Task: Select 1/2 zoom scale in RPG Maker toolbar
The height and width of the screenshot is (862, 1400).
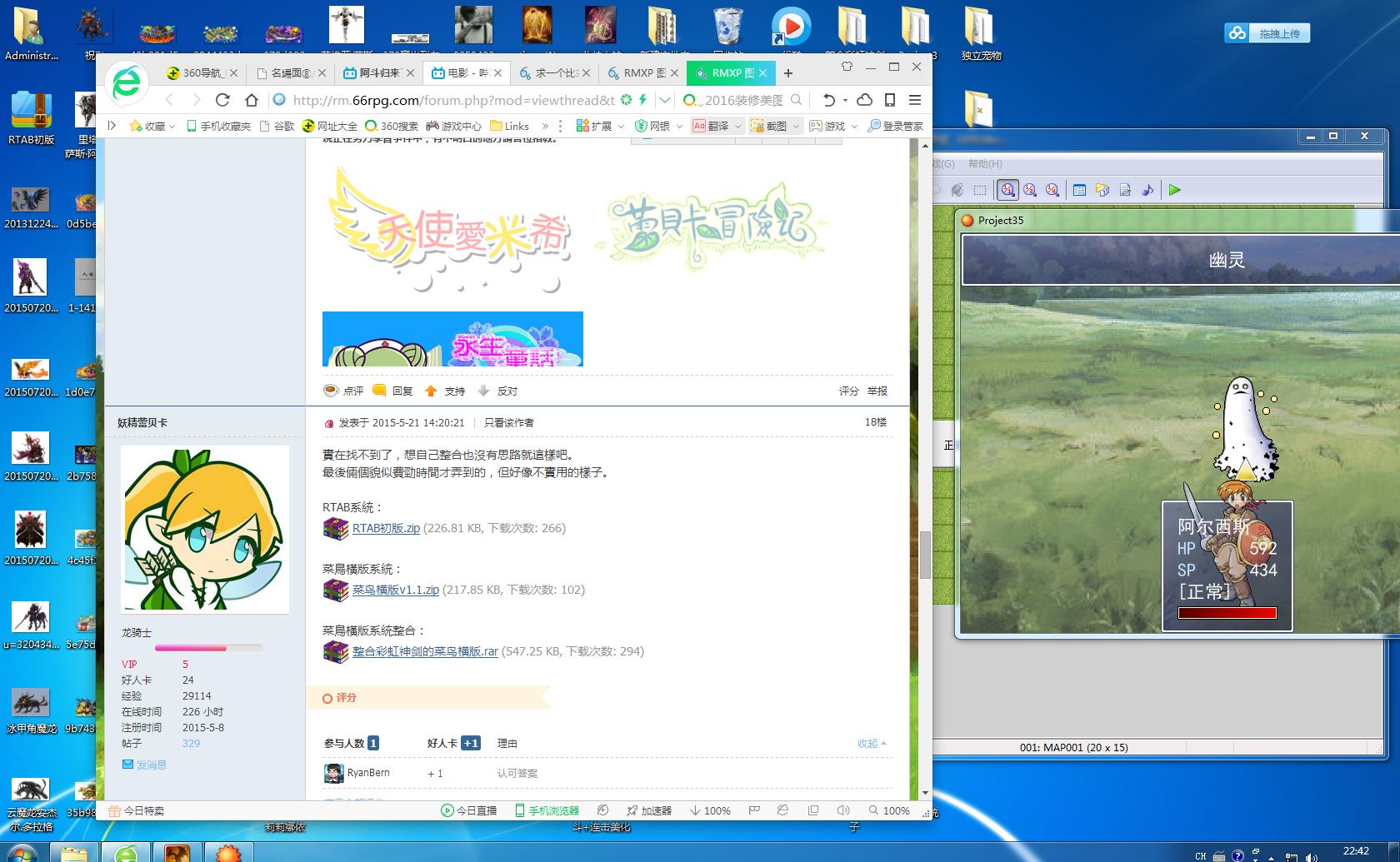Action: coord(1030,190)
